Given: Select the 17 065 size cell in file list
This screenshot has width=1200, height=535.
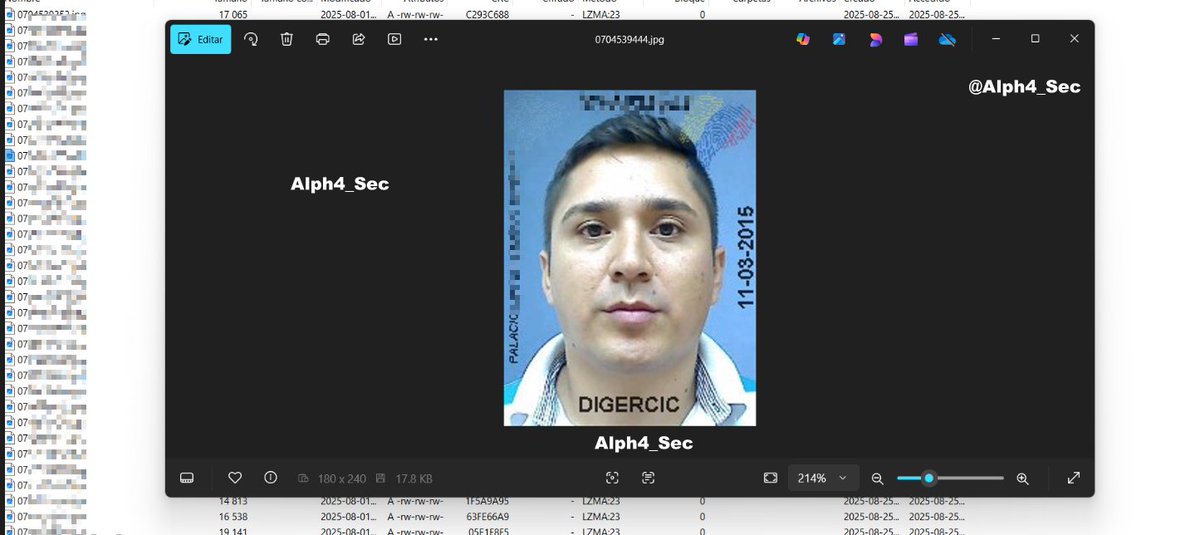Looking at the screenshot, I should coord(233,15).
